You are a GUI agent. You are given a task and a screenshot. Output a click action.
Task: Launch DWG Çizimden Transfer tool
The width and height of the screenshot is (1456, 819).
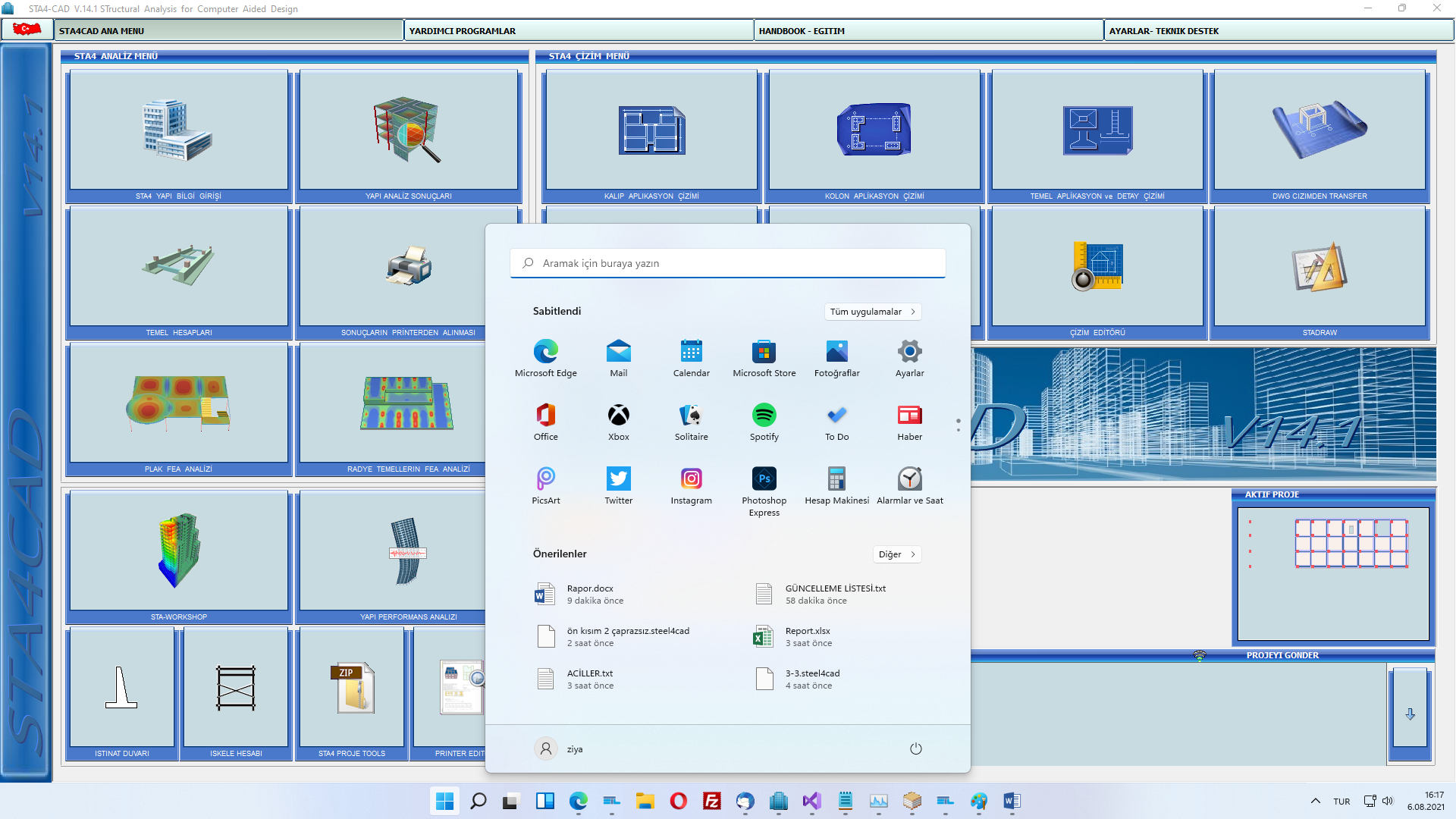point(1319,130)
